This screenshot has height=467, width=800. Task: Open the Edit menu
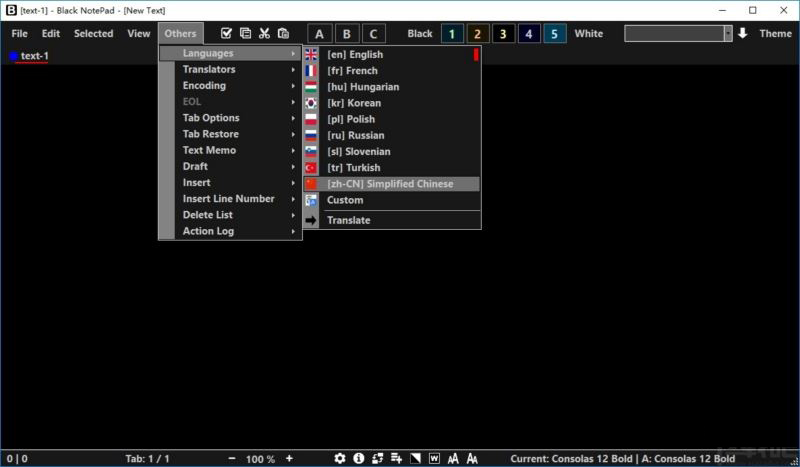51,34
